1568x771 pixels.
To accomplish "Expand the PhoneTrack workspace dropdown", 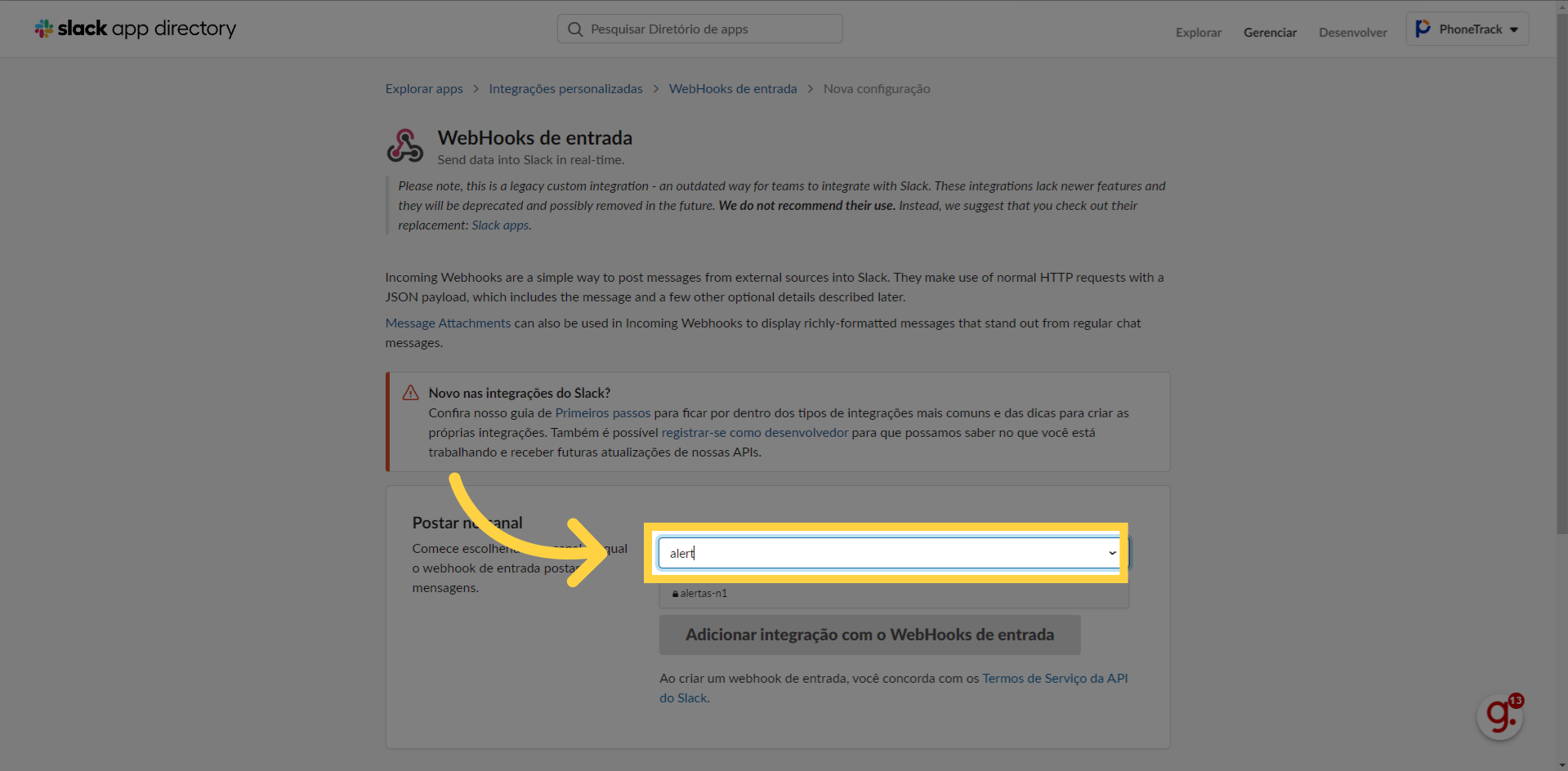I will (1467, 29).
